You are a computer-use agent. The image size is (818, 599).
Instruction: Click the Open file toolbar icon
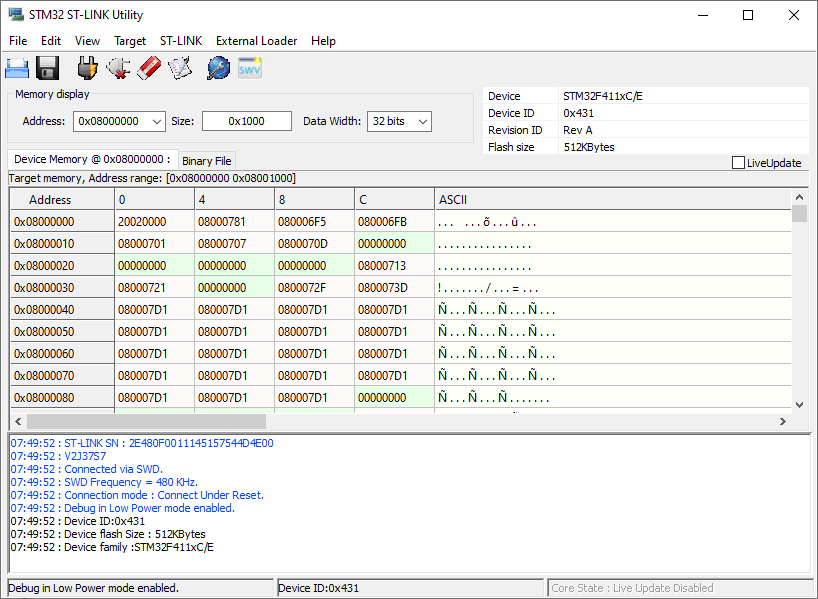click(x=17, y=68)
